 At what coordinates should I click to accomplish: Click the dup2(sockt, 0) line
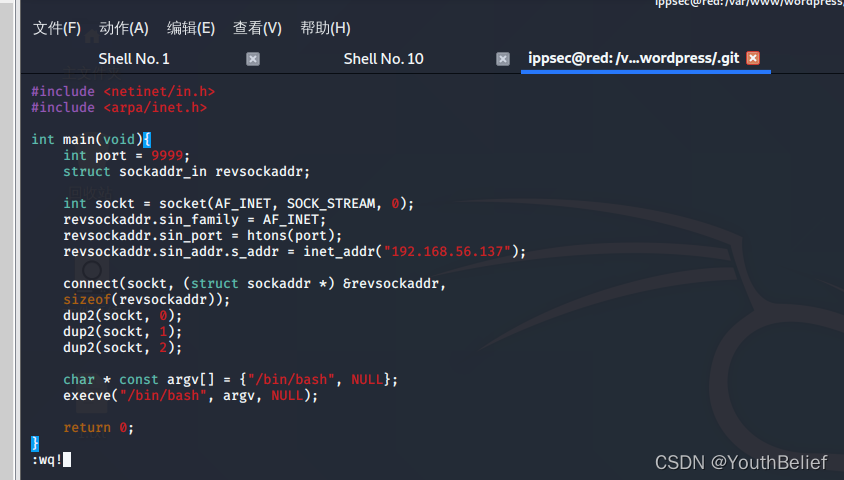pyautogui.click(x=123, y=315)
